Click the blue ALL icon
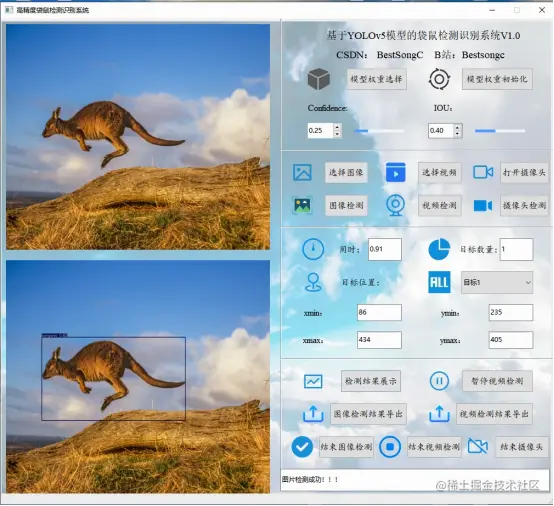Viewport: 554px width, 506px height. pos(439,282)
